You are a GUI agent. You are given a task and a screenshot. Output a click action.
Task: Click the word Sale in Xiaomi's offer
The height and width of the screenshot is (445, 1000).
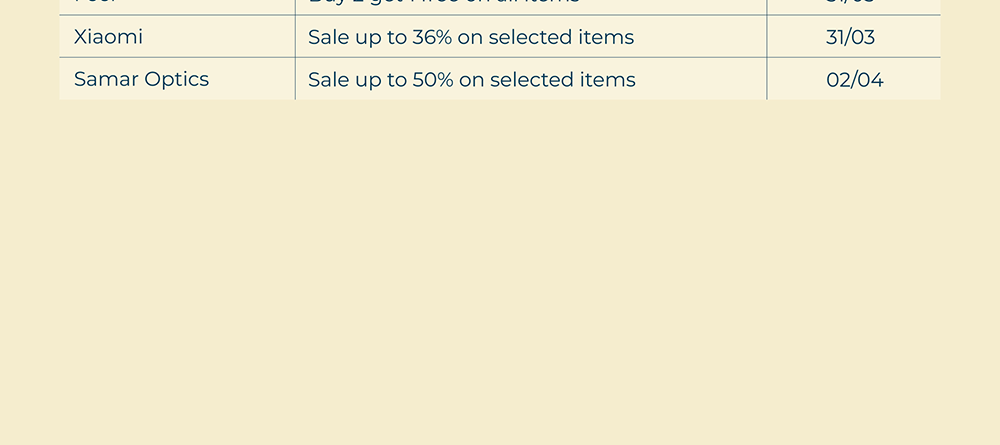click(327, 38)
